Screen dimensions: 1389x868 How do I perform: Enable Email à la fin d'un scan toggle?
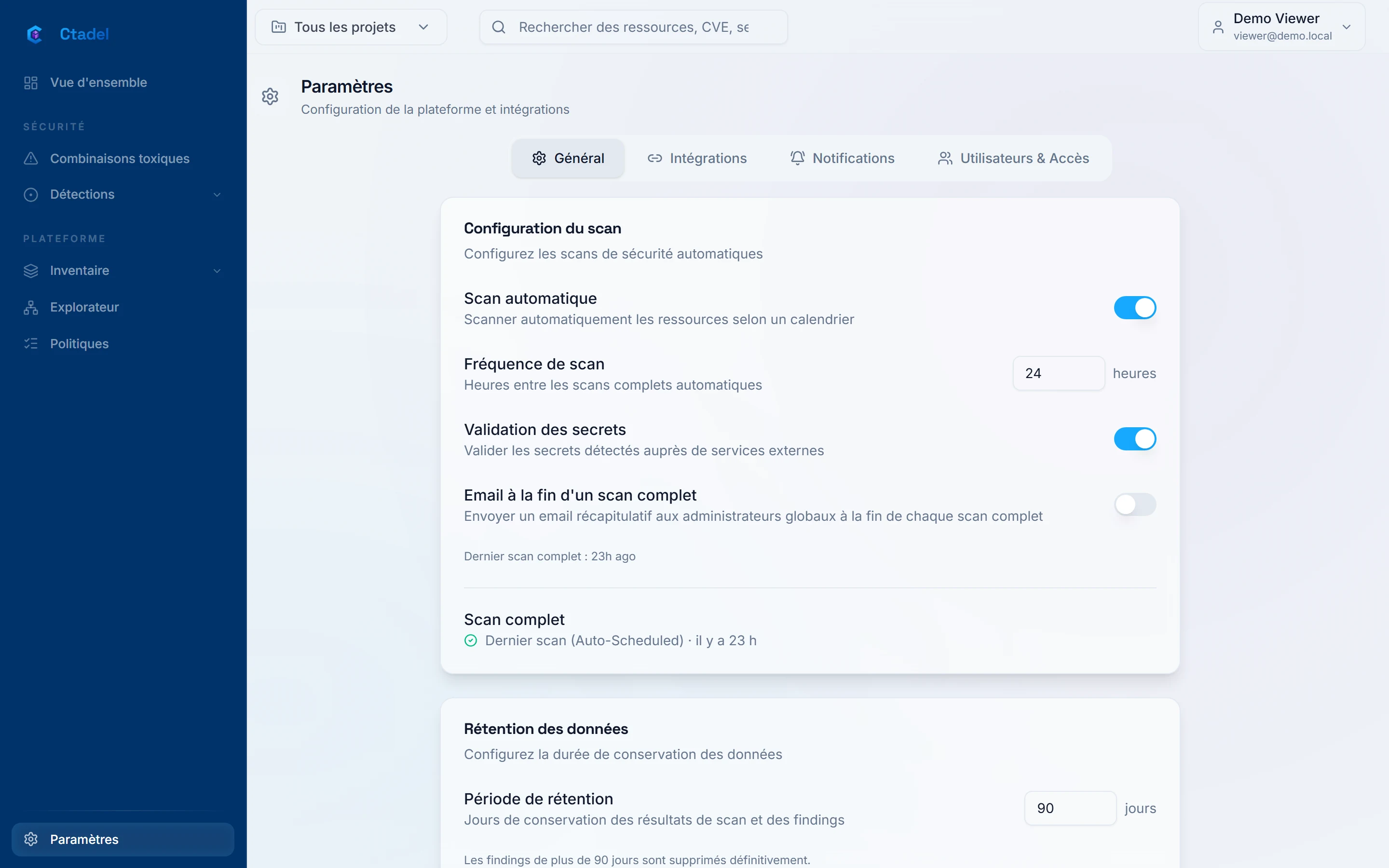pyautogui.click(x=1135, y=504)
